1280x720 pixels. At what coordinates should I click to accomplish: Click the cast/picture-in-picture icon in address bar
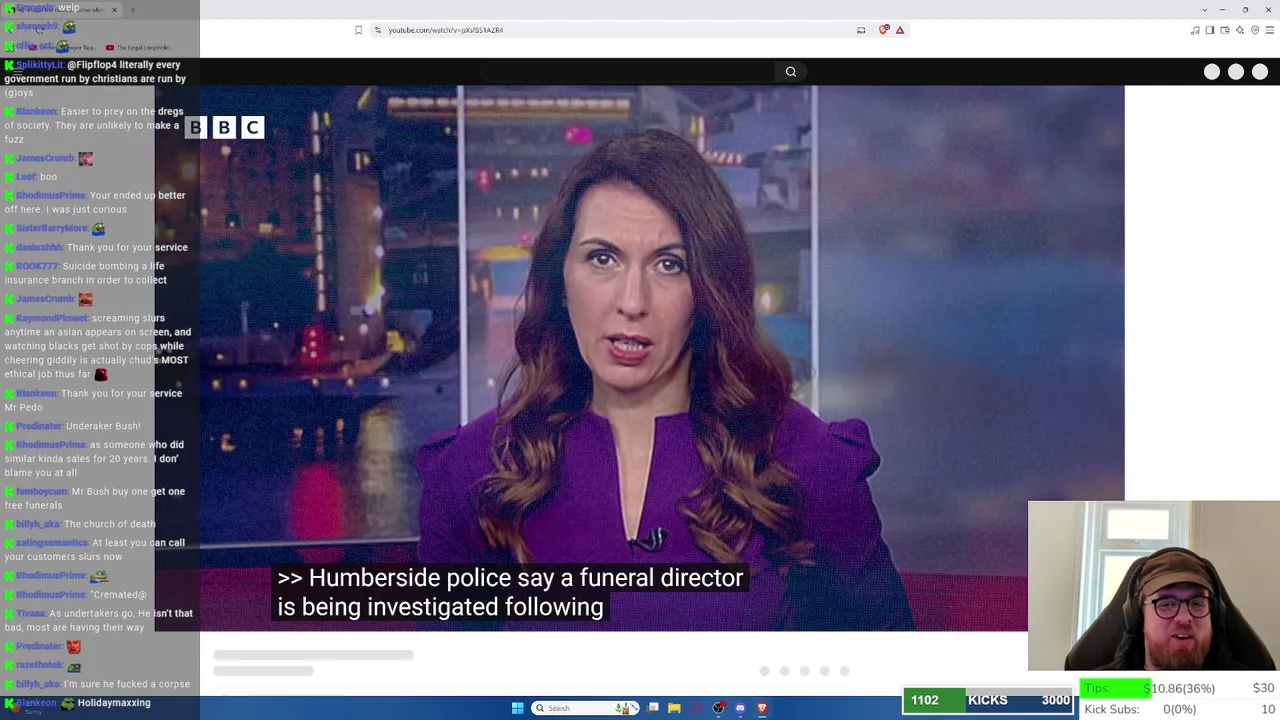point(861,30)
